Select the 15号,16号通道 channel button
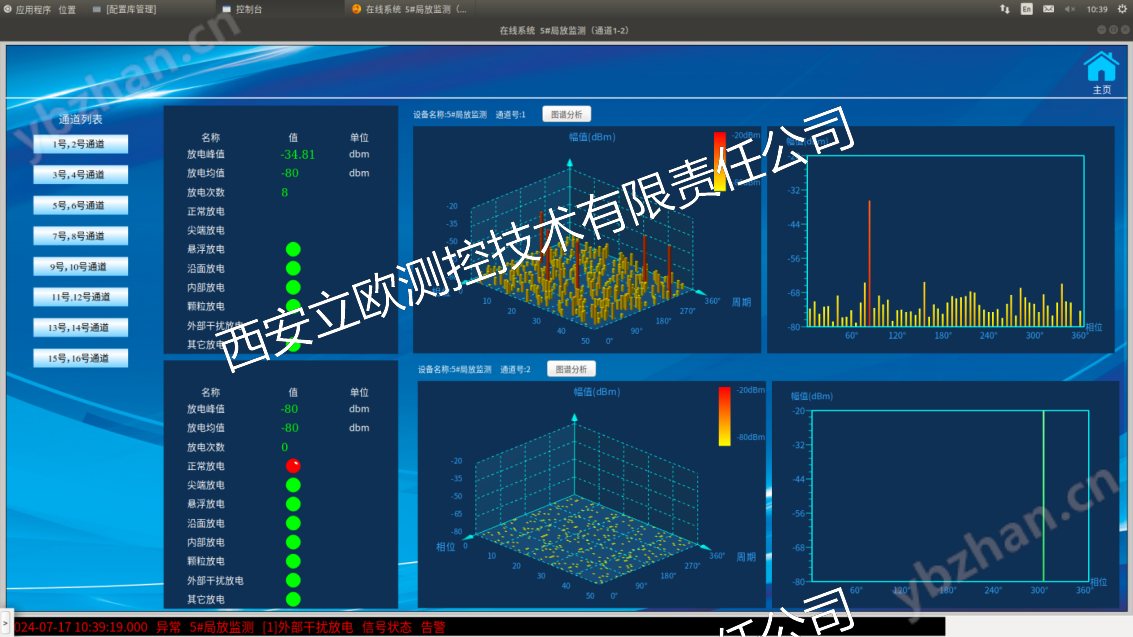This screenshot has height=637, width=1133. tap(81, 358)
